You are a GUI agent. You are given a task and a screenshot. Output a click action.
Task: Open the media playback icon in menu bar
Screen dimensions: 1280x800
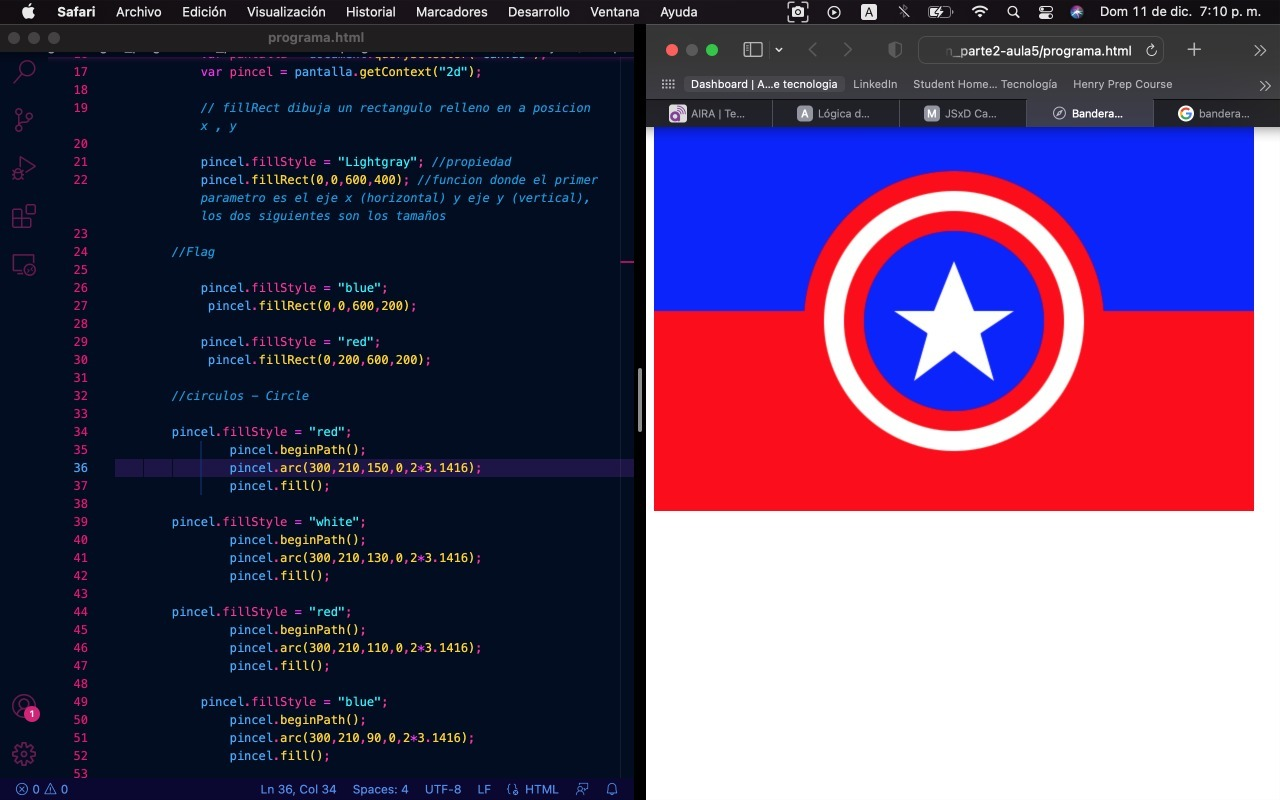coord(834,12)
